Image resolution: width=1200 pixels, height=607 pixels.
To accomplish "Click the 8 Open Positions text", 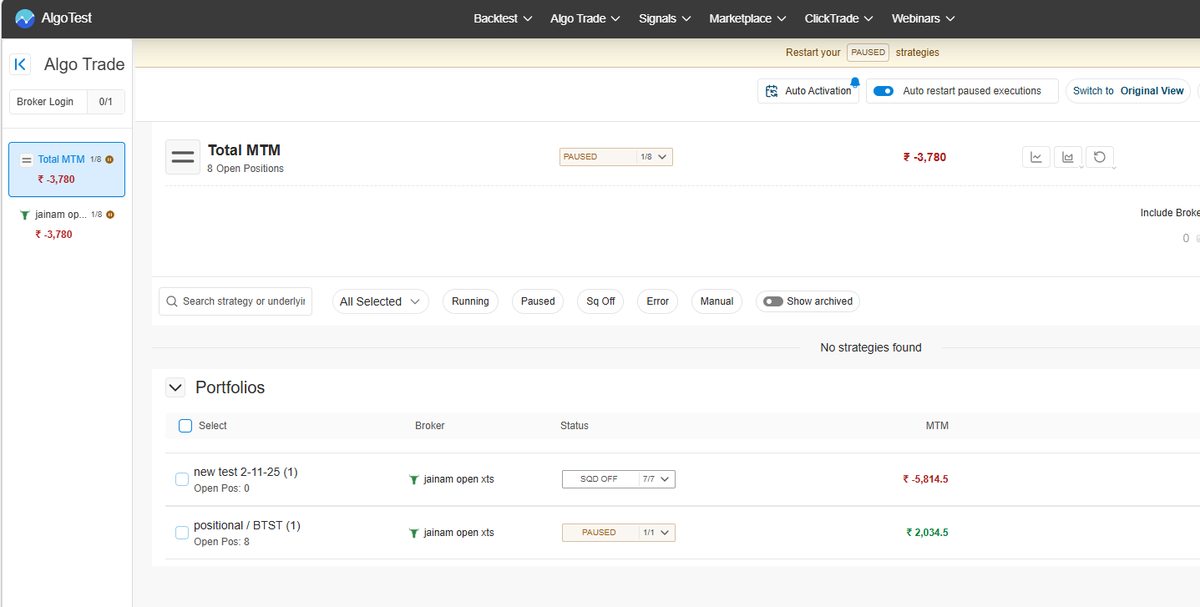I will pos(245,169).
